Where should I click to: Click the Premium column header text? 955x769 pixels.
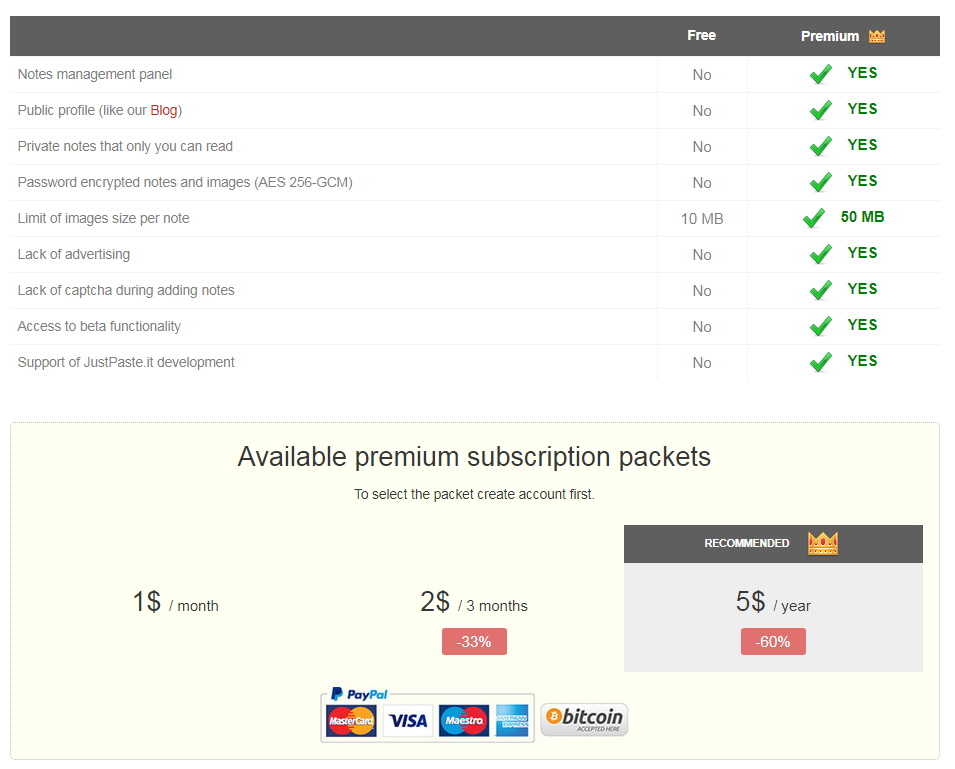(x=830, y=36)
